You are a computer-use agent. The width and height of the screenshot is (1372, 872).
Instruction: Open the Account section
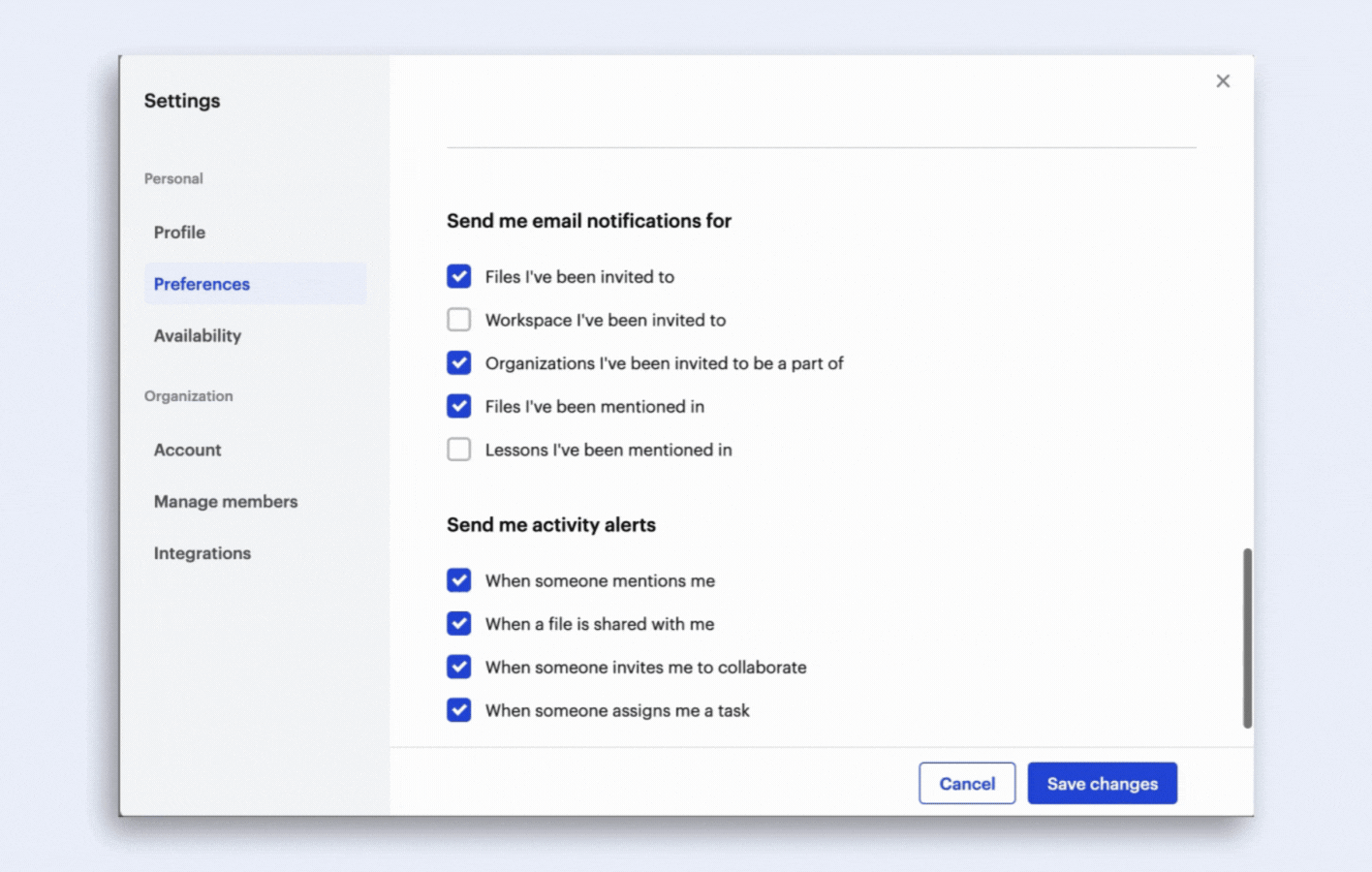click(187, 450)
